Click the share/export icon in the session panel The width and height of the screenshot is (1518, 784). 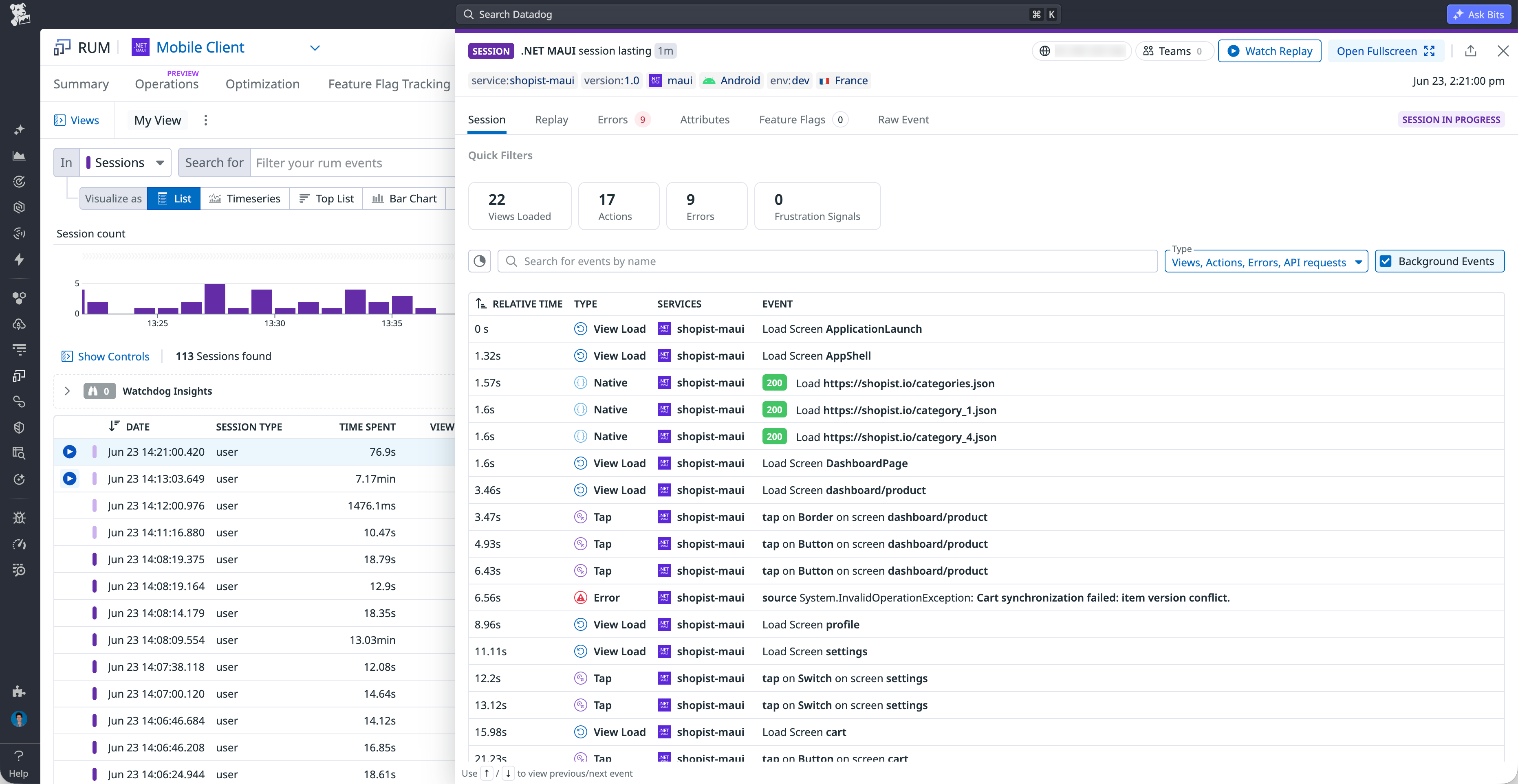[x=1471, y=51]
